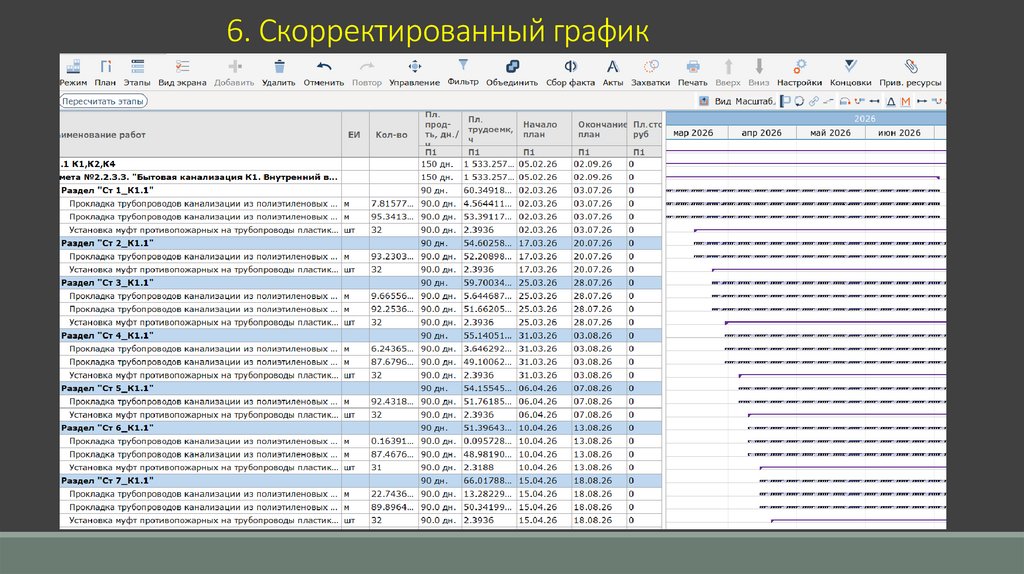
Task: Click quantity cell 22.7436 in Ст 7 section
Action: (392, 494)
